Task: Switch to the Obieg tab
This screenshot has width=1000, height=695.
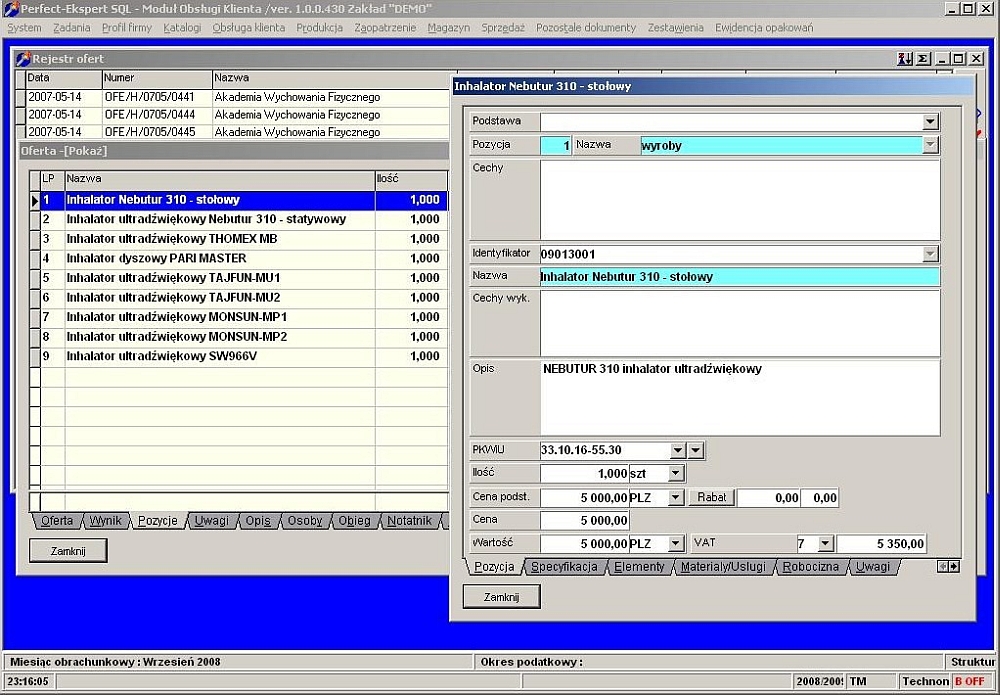Action: click(354, 521)
